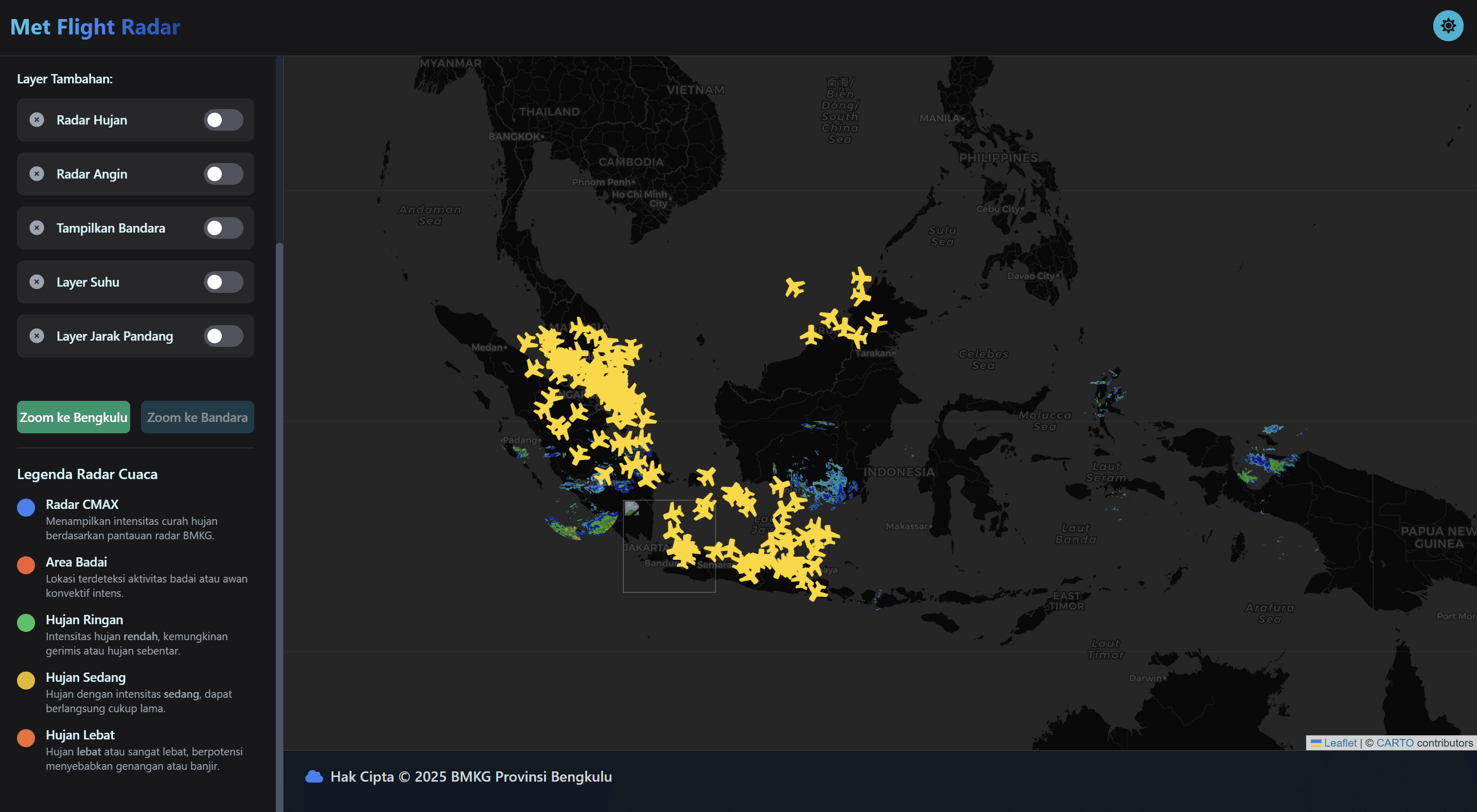Click the sun theme toggle icon
1477x812 pixels.
point(1448,26)
